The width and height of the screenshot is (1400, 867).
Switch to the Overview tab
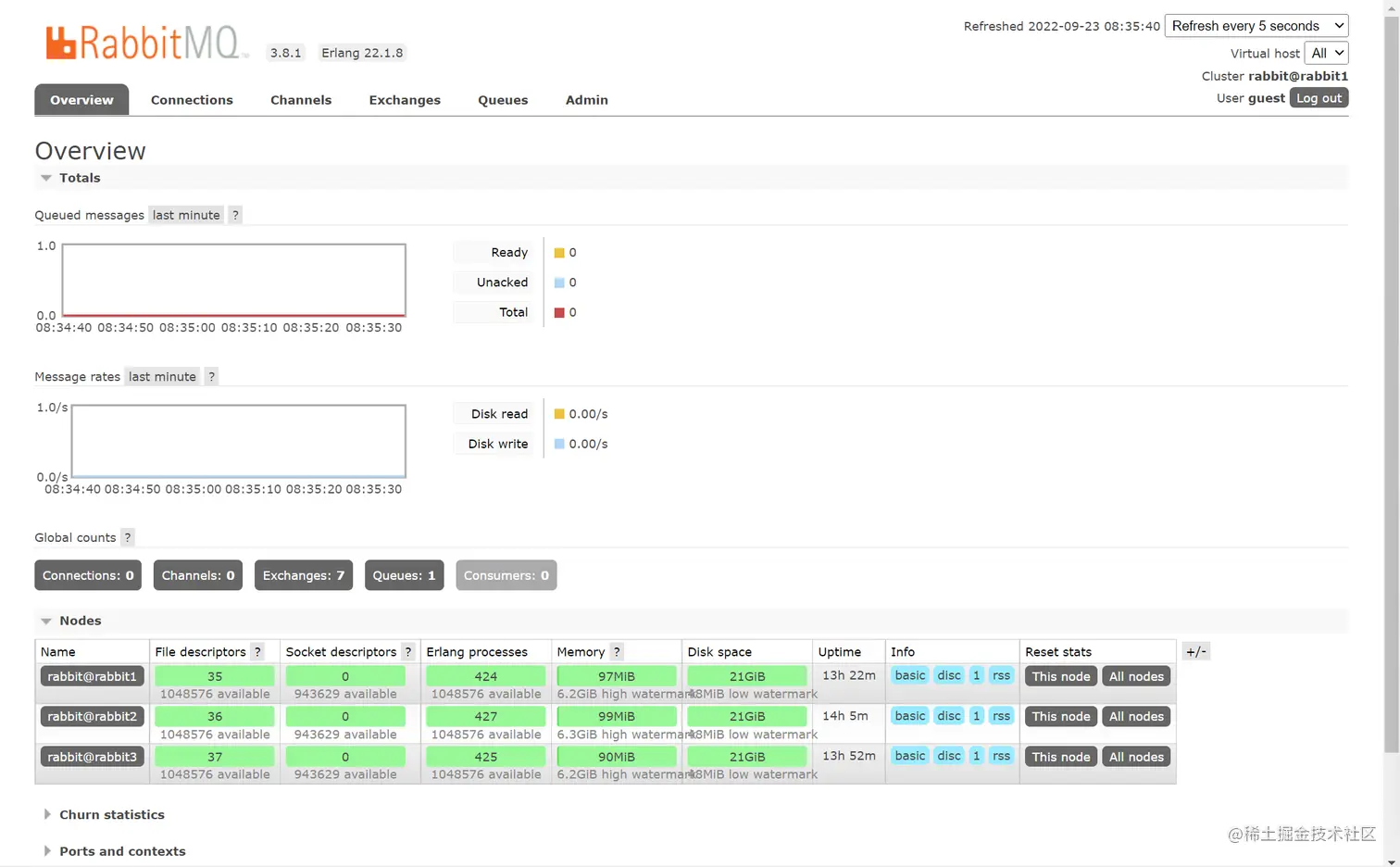tap(81, 100)
